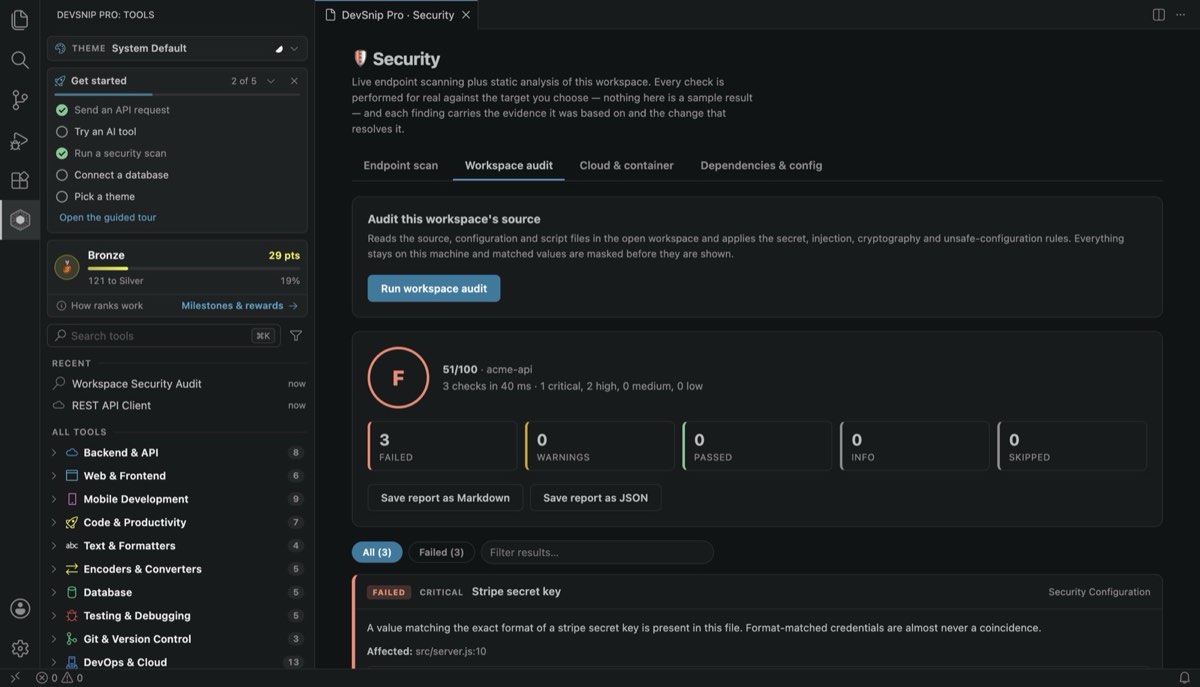Focus the Search tools input field
1200x687 pixels.
tap(165, 336)
